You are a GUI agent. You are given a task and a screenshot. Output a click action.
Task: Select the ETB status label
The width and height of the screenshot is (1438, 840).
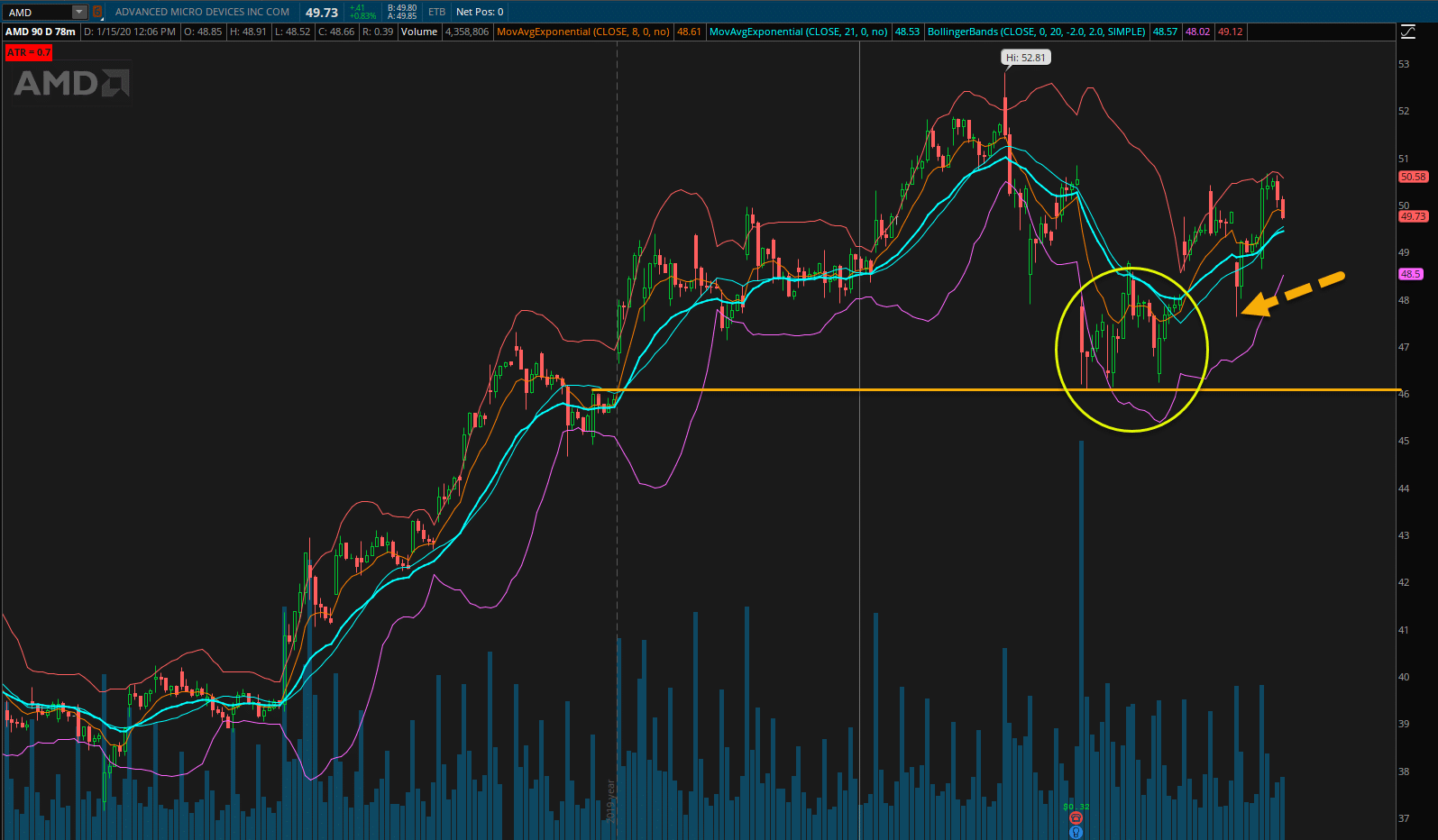[x=437, y=12]
